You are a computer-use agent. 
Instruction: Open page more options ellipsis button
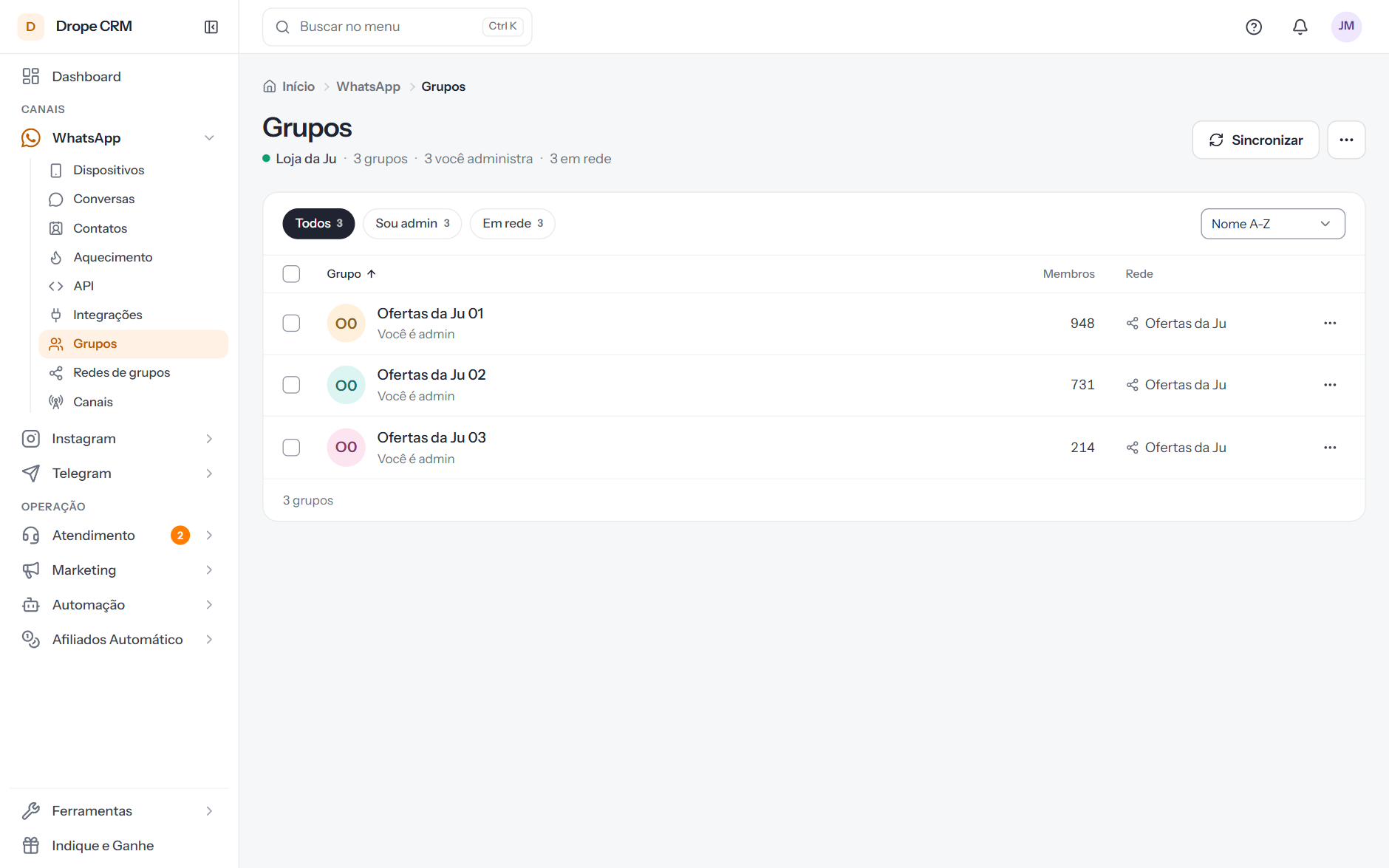pos(1346,140)
